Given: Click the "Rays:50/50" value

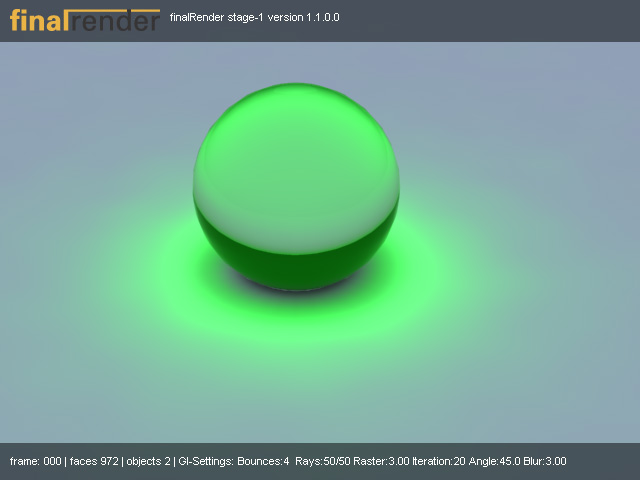Looking at the screenshot, I should click(x=322, y=461).
